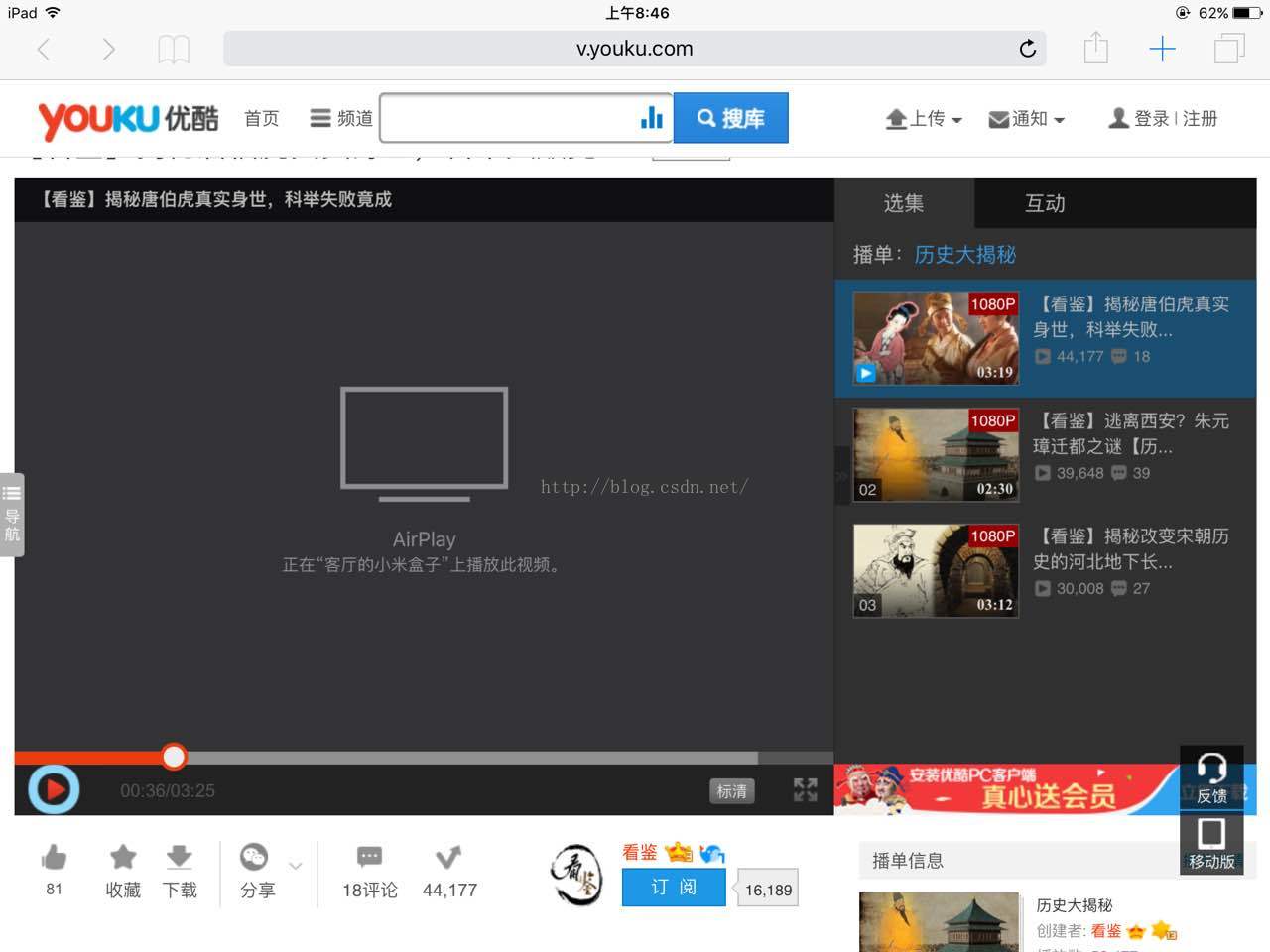Open title 【看鉴】揭秘改变宋朝历史的河北地下长

[1131, 548]
